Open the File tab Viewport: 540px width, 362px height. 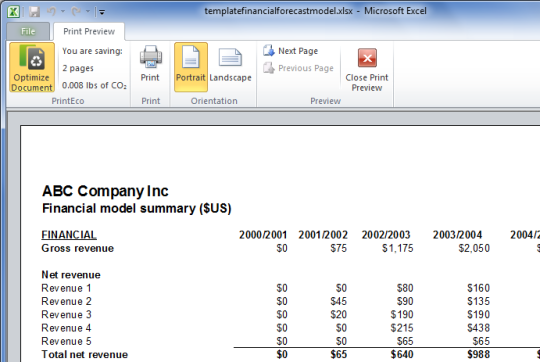(28, 32)
